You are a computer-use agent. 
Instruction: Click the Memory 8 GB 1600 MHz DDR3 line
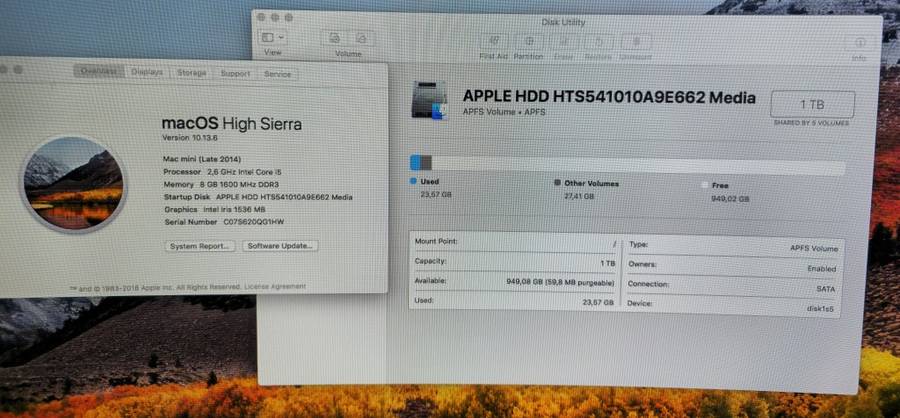[x=222, y=184]
